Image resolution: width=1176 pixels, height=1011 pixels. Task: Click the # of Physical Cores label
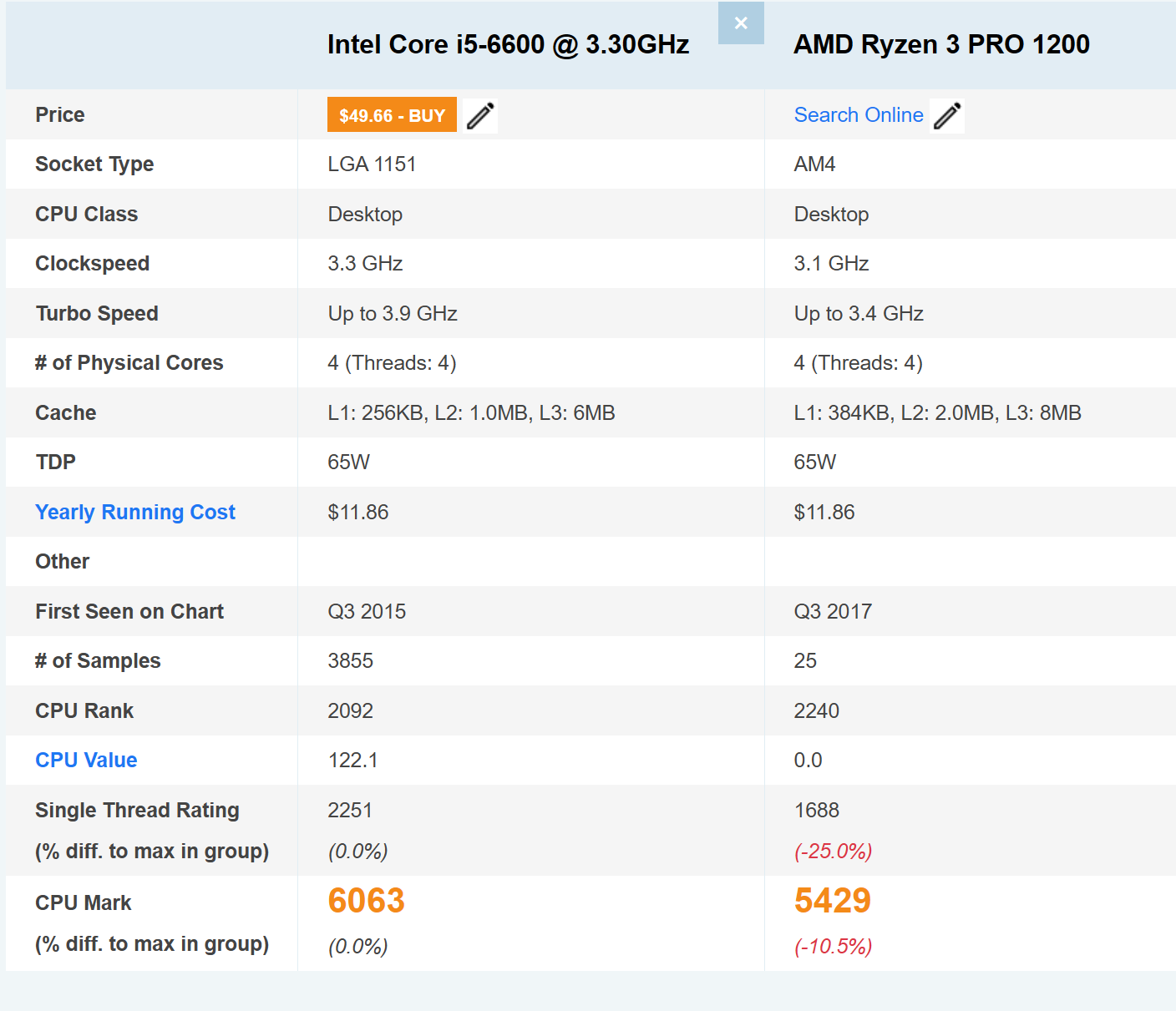coord(129,363)
